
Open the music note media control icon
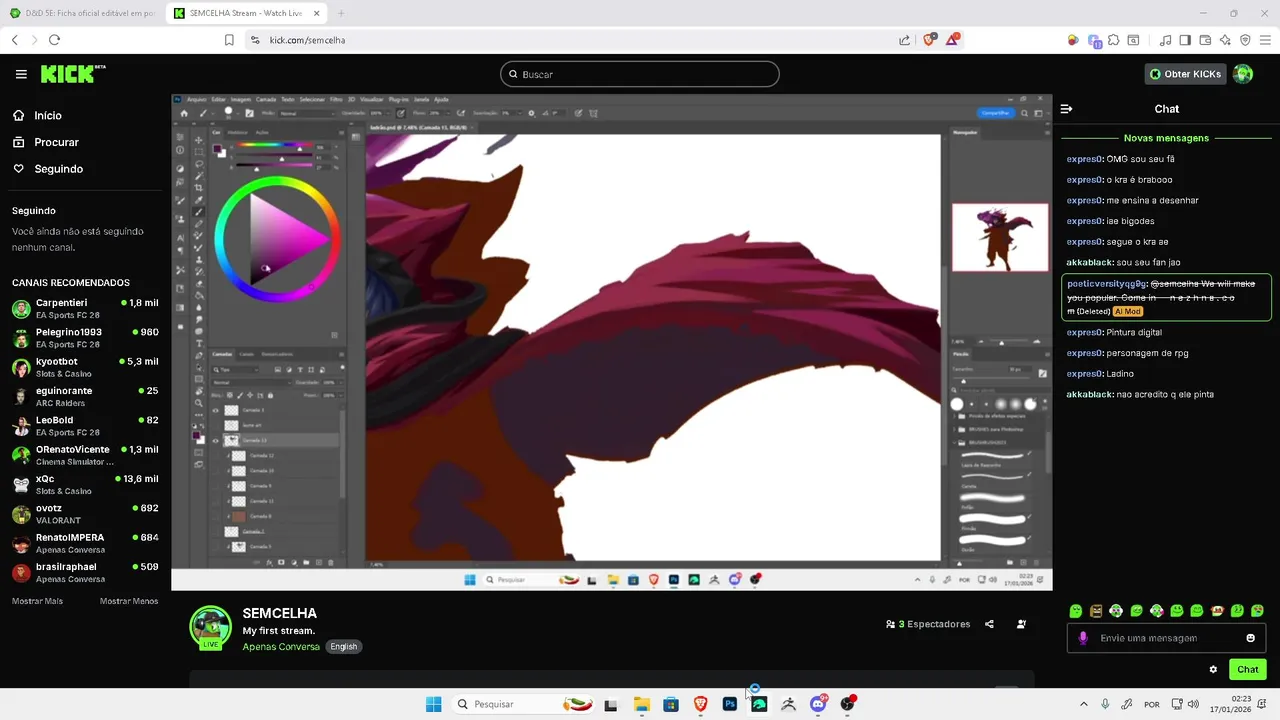1165,40
